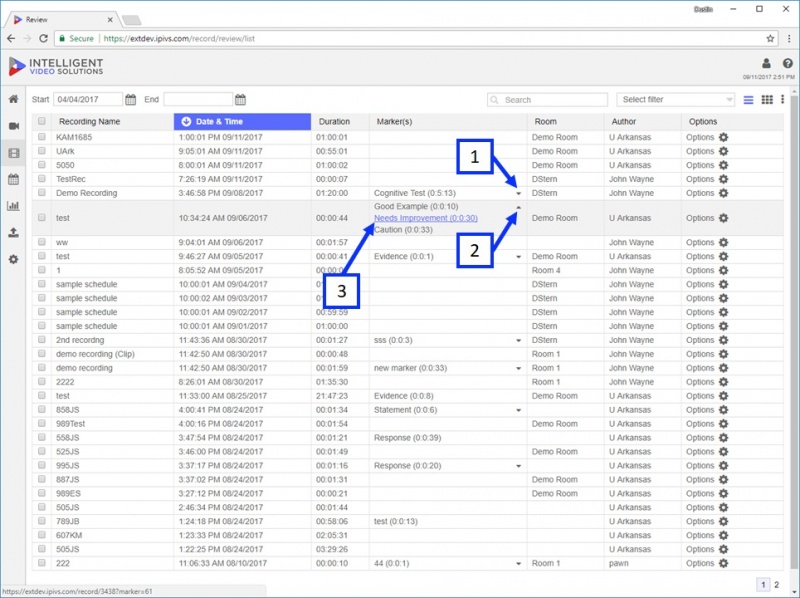The width and height of the screenshot is (800, 598).
Task: Click the options gear for Demo Recording
Action: click(x=723, y=193)
